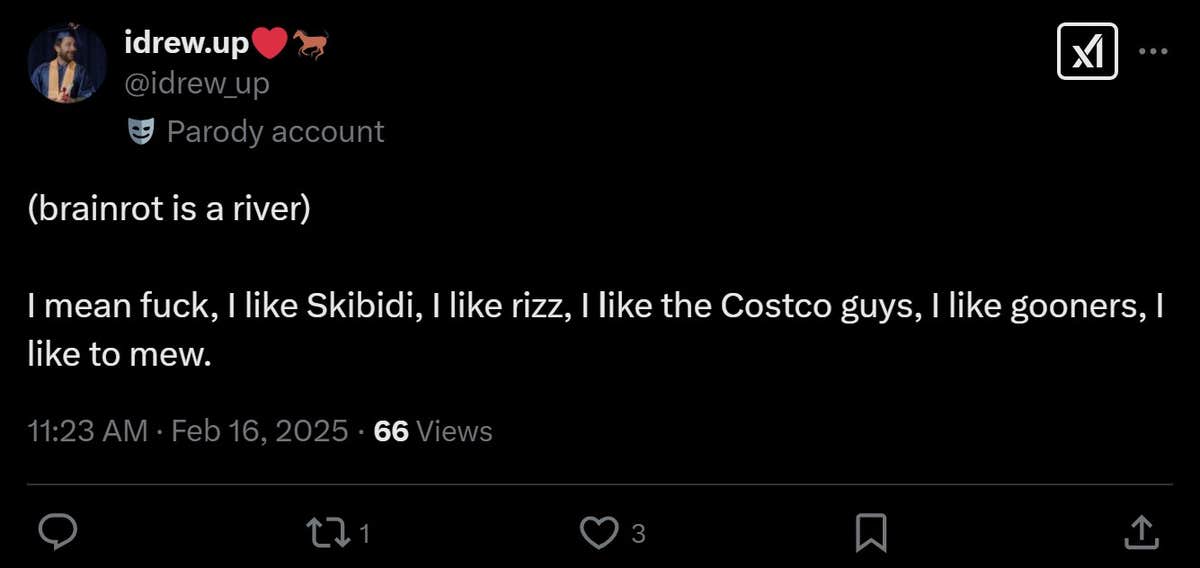Viewport: 1200px width, 568px height.
Task: Click the "Parody account" label
Action: tap(275, 131)
